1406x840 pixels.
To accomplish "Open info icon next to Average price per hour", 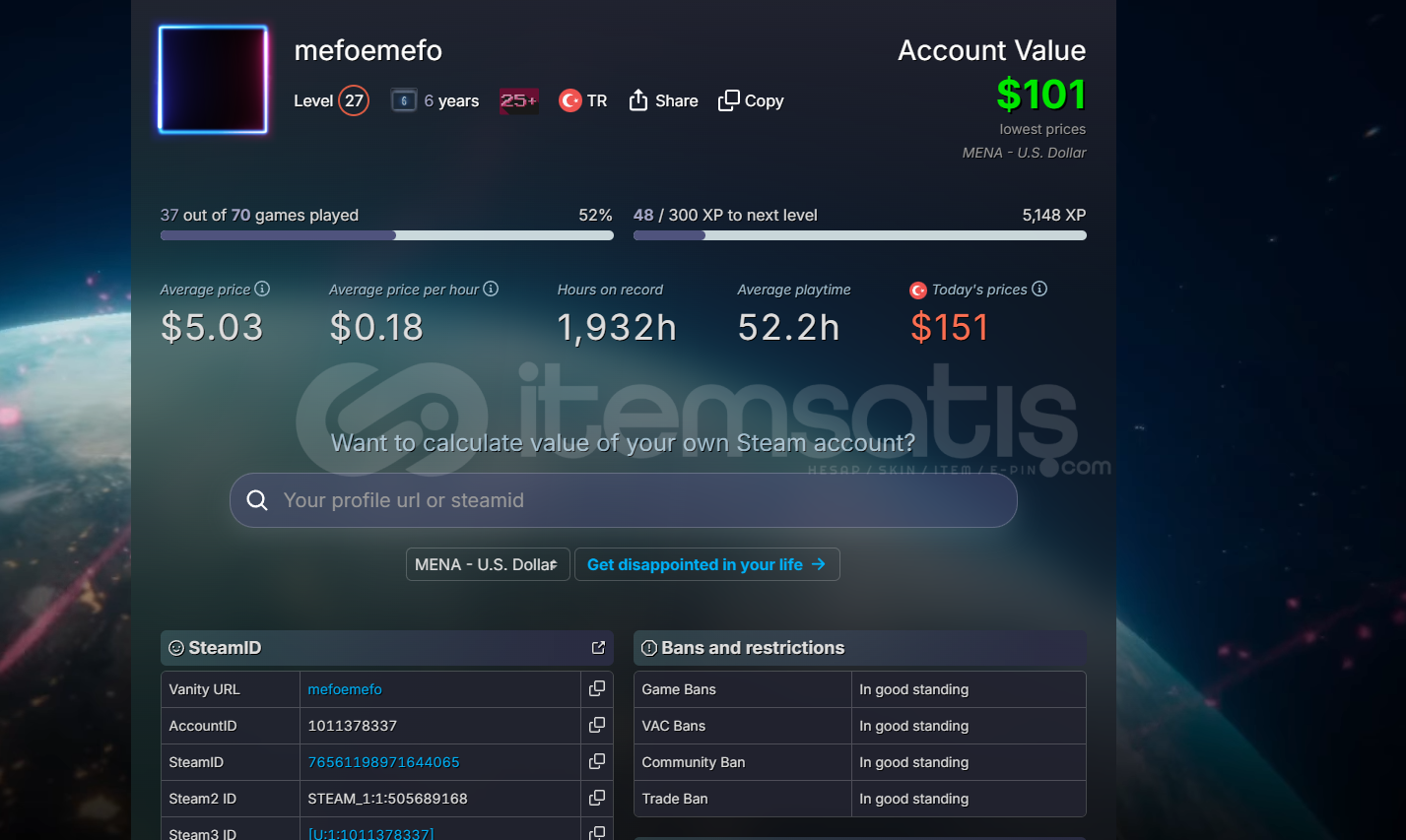I will (491, 289).
